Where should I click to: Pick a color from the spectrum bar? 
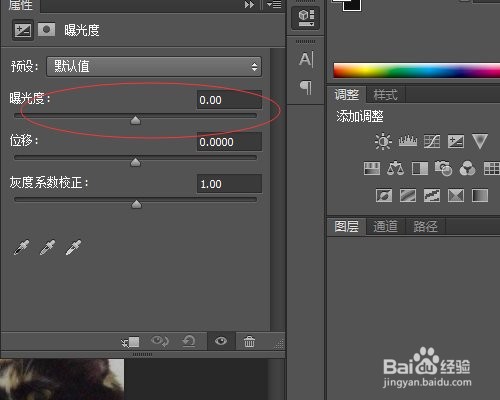tap(417, 71)
